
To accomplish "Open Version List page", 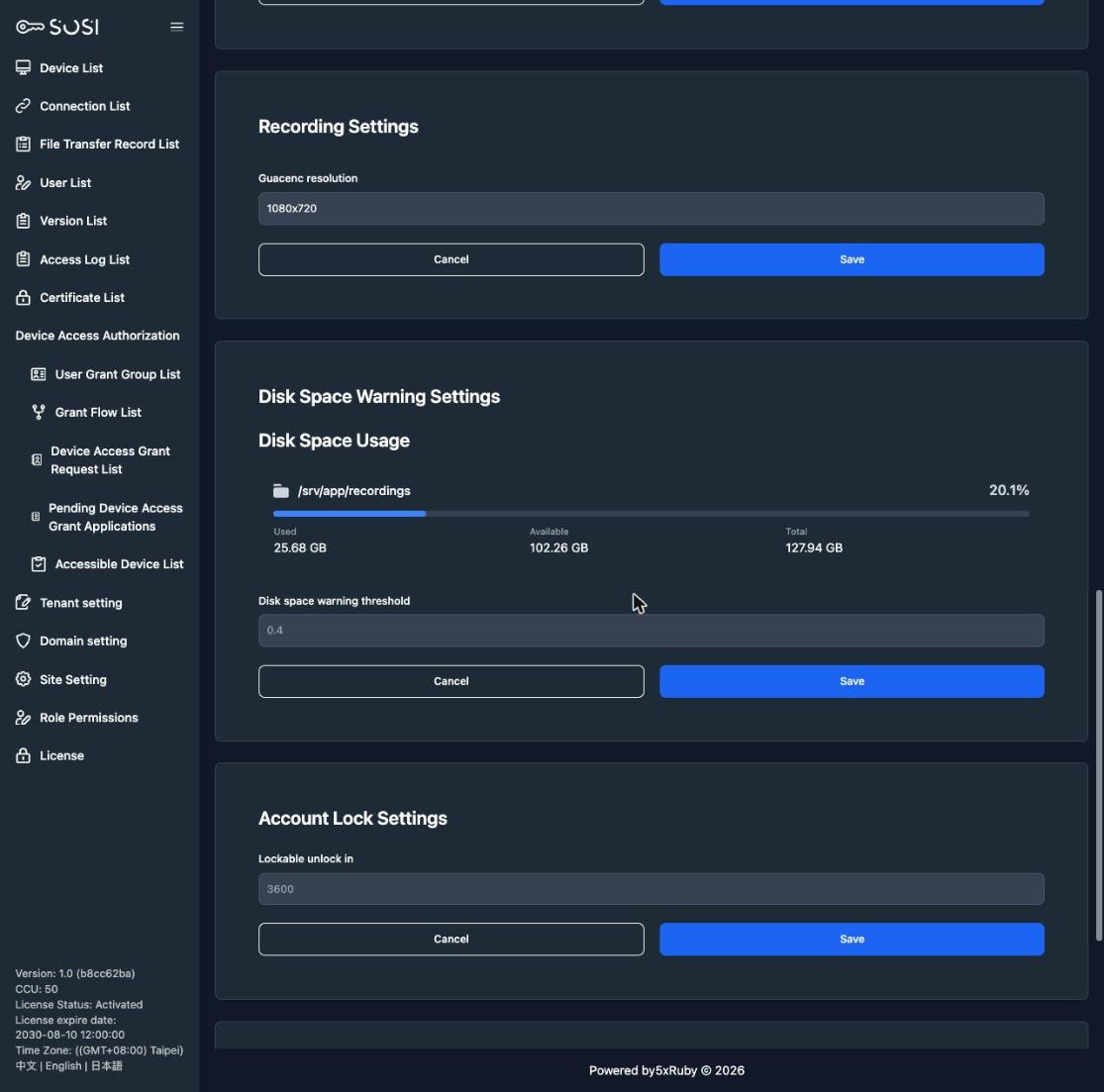I will [x=73, y=221].
